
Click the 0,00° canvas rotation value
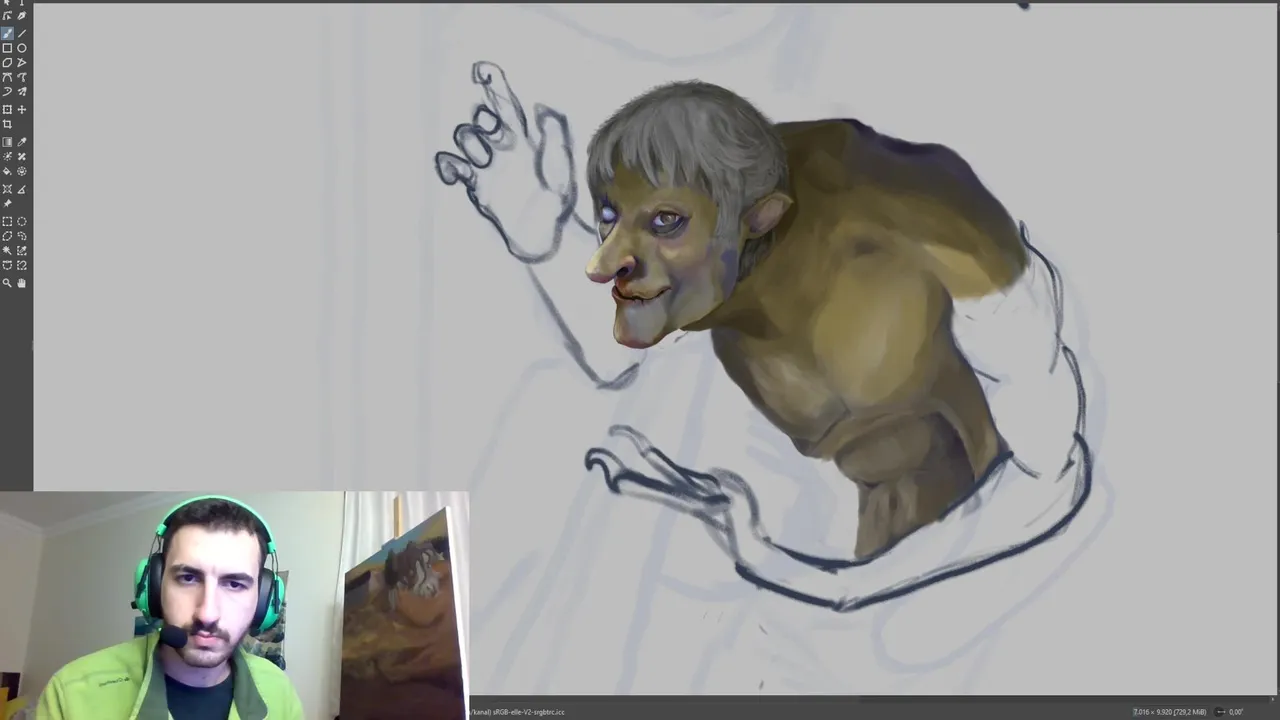pyautogui.click(x=1236, y=712)
